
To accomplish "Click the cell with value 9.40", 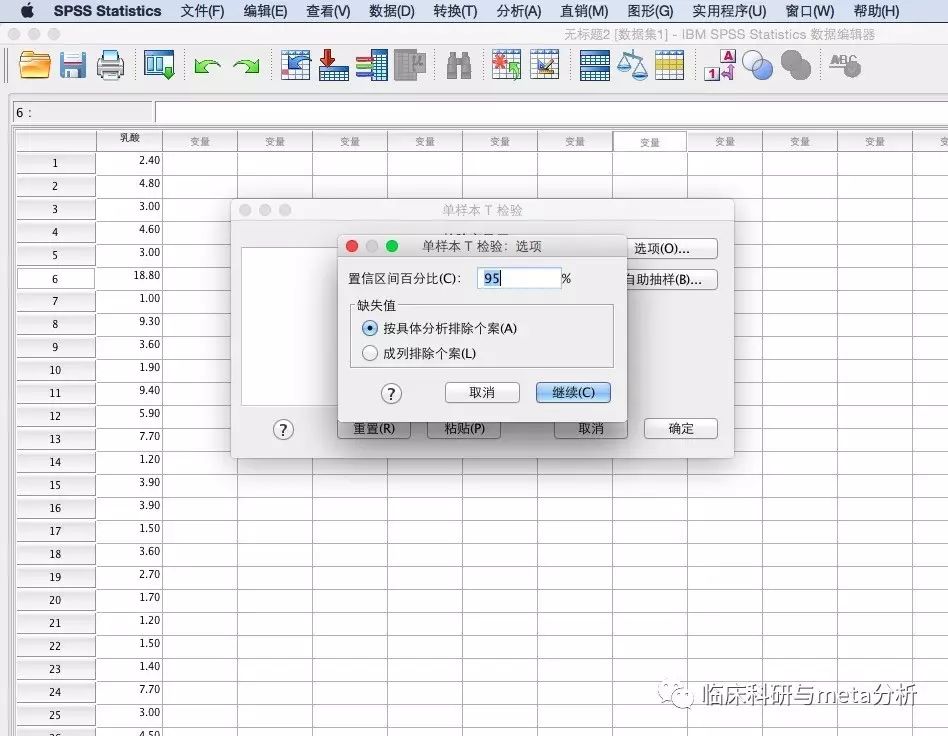I will (x=129, y=391).
